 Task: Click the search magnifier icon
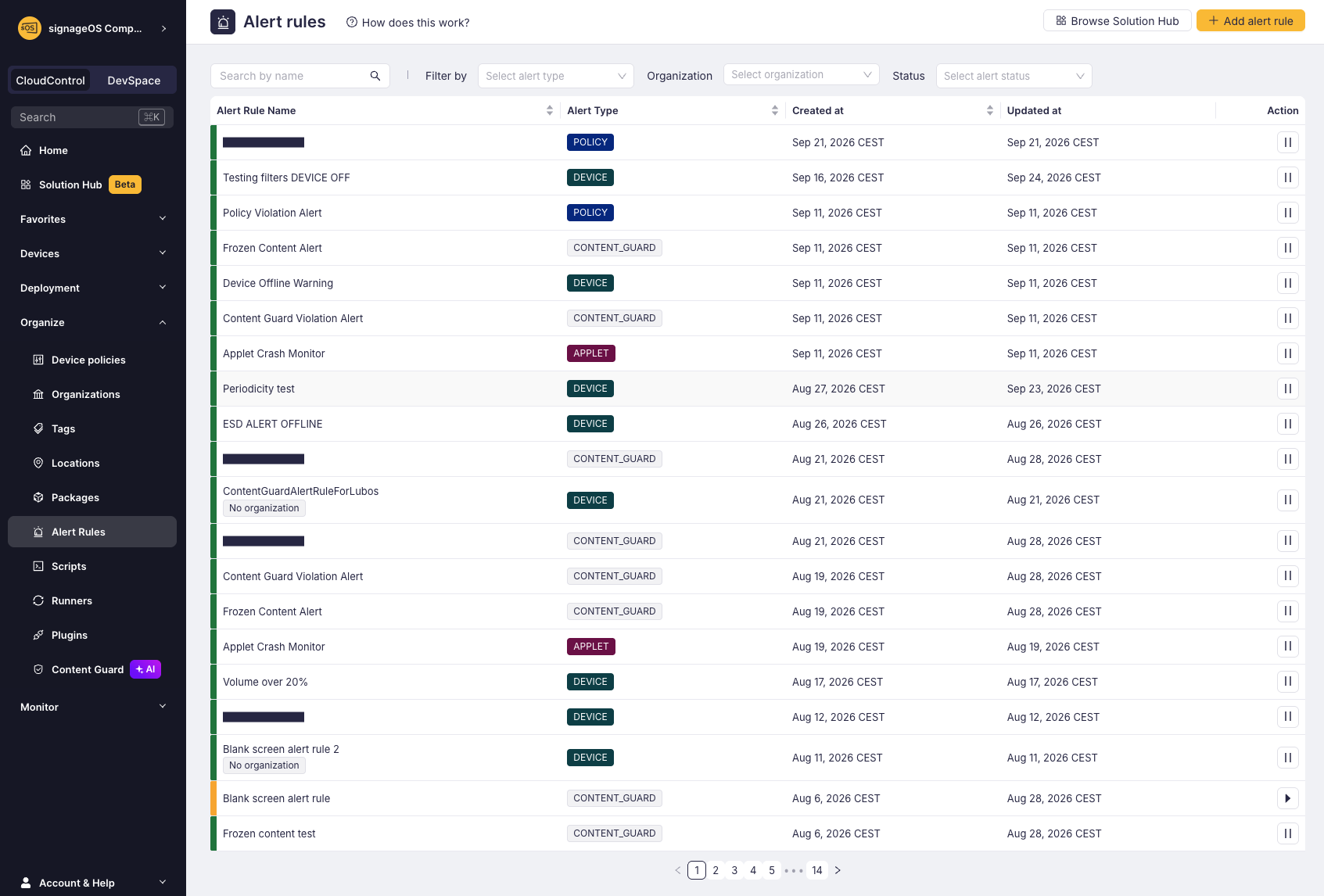click(375, 76)
